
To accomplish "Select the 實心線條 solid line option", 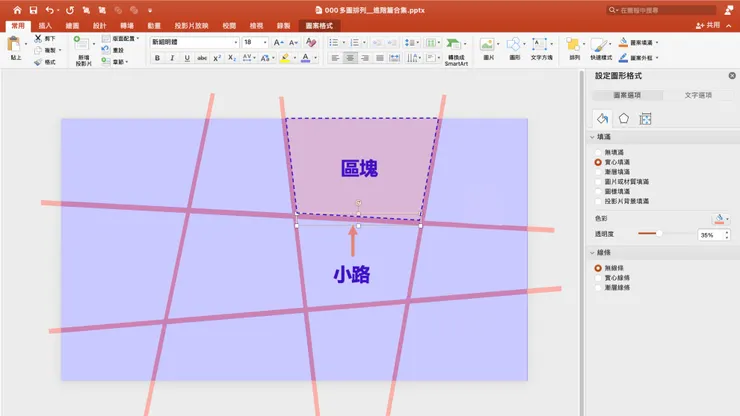I will pos(598,278).
